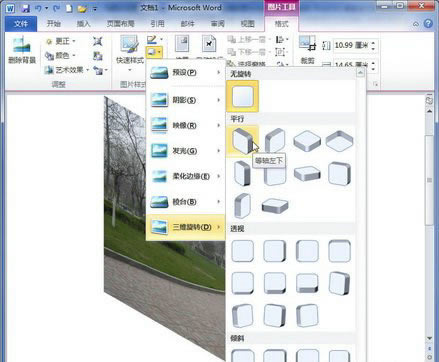Open the 棱台(B) bevel submenu

coord(186,202)
